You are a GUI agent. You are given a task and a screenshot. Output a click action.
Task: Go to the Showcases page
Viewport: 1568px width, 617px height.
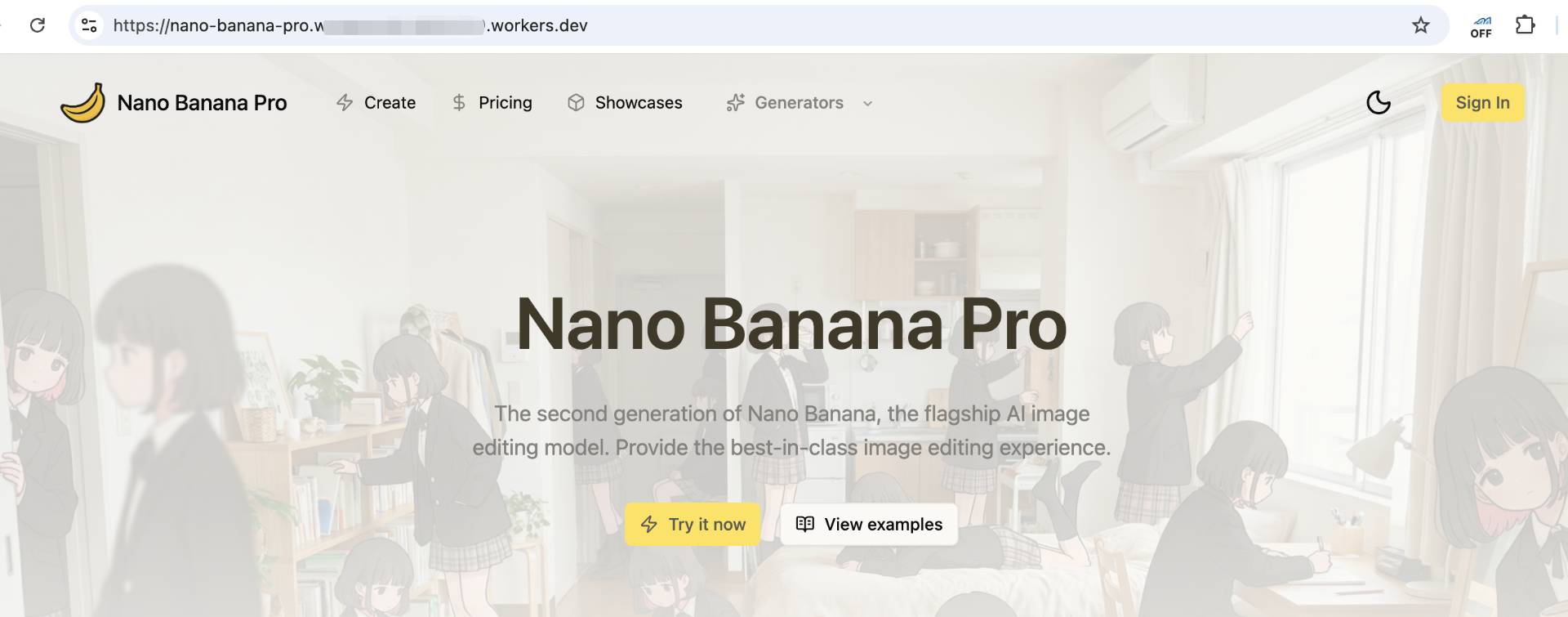[638, 103]
